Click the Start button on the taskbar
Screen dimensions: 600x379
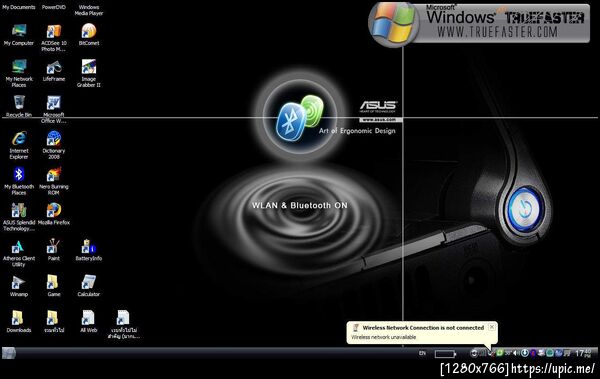tap(8, 353)
